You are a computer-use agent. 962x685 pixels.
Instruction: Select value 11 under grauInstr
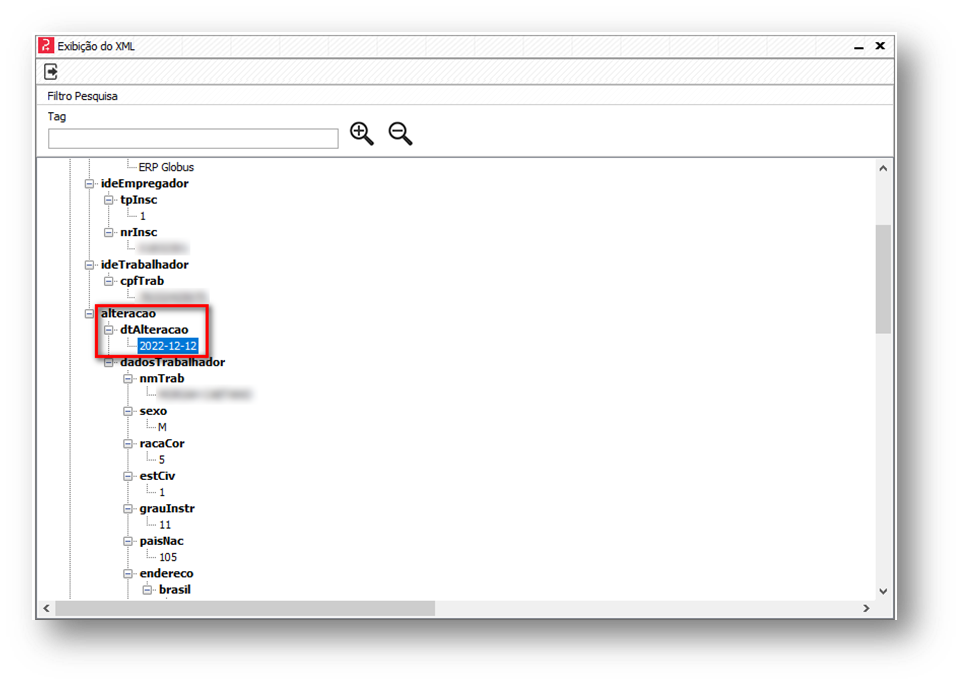coord(165,525)
